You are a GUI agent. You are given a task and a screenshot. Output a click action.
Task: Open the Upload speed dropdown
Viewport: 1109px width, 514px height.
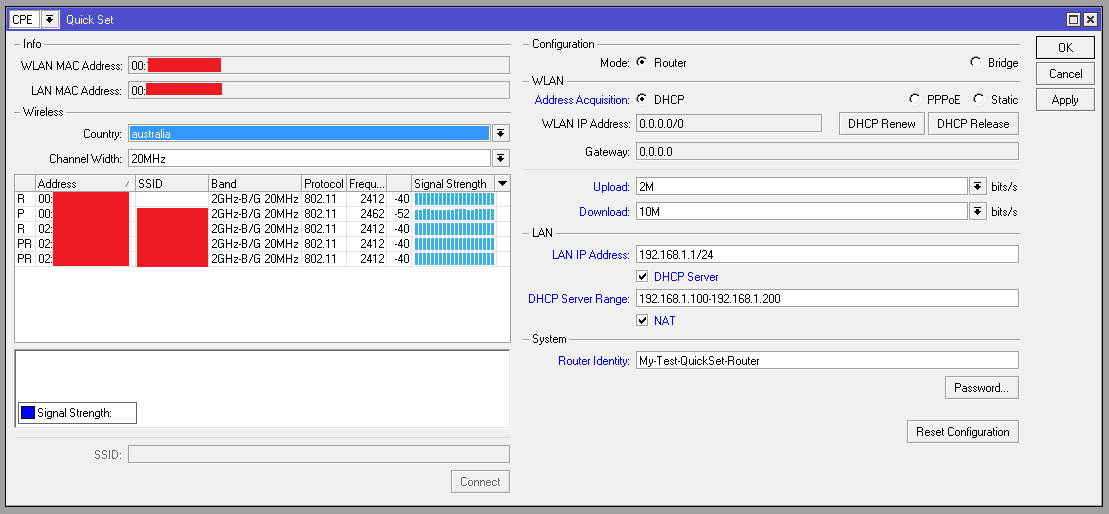click(978, 187)
